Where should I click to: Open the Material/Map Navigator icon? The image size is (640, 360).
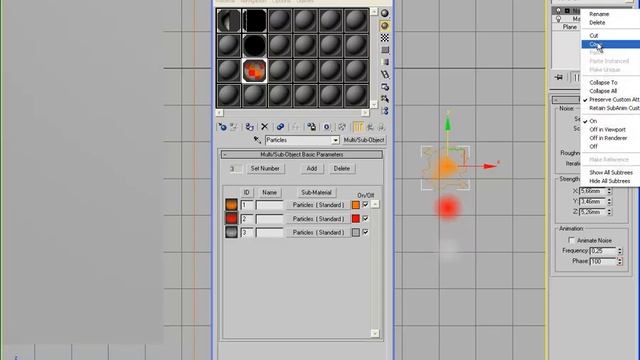tap(384, 111)
